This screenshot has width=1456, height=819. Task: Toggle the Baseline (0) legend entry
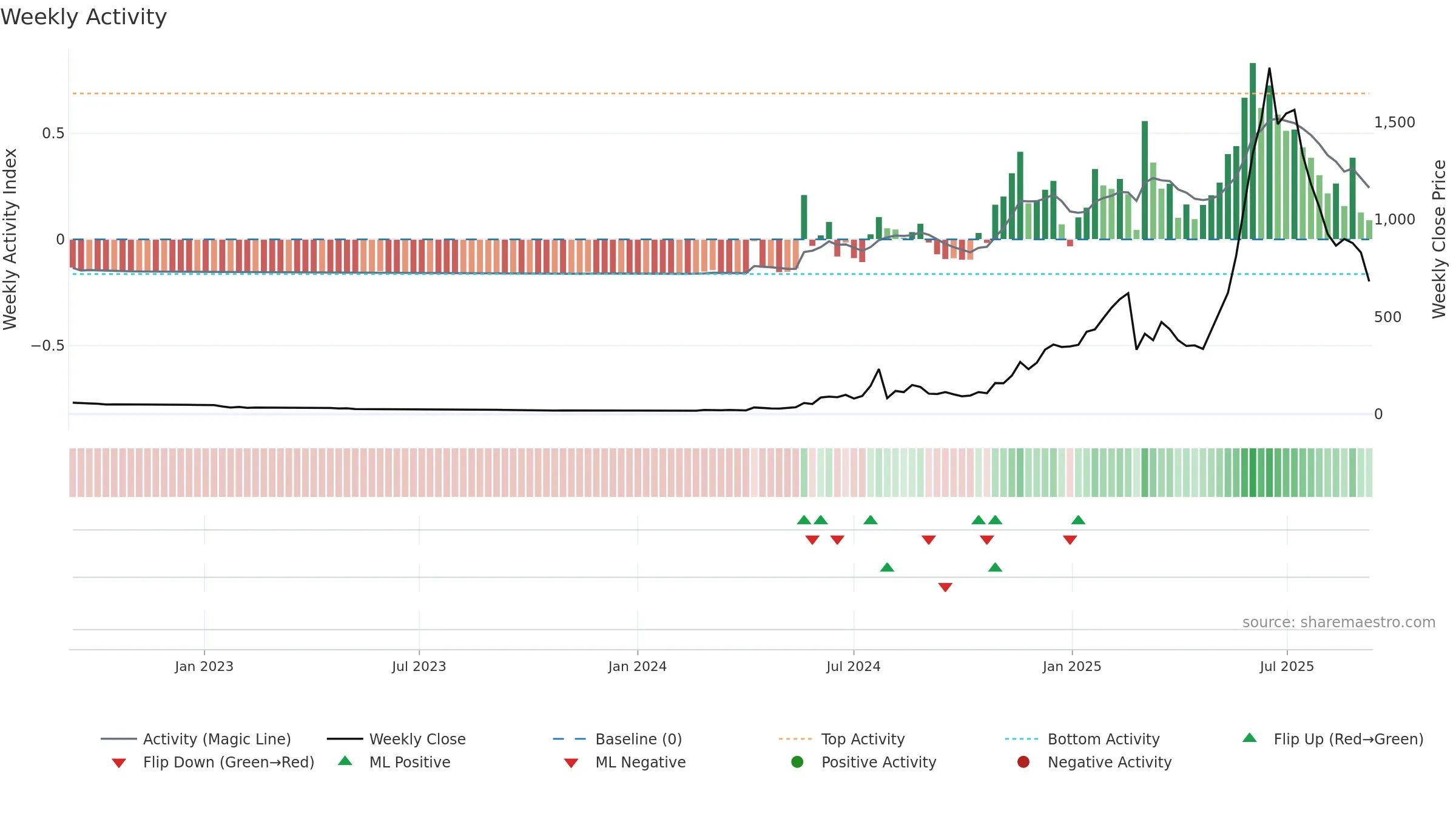tap(618, 739)
